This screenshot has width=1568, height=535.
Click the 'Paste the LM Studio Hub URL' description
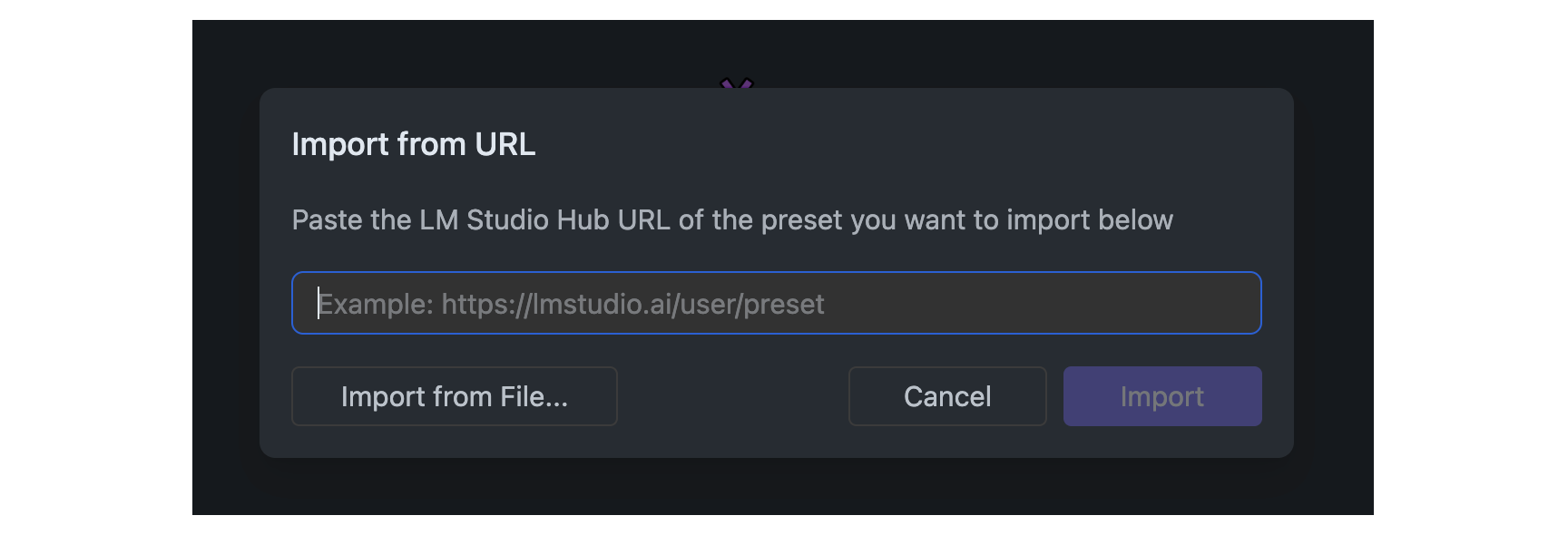pyautogui.click(x=732, y=219)
